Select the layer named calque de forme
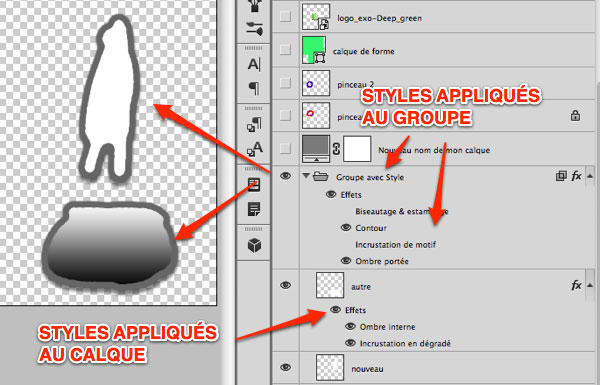Image resolution: width=600 pixels, height=385 pixels. tap(364, 51)
